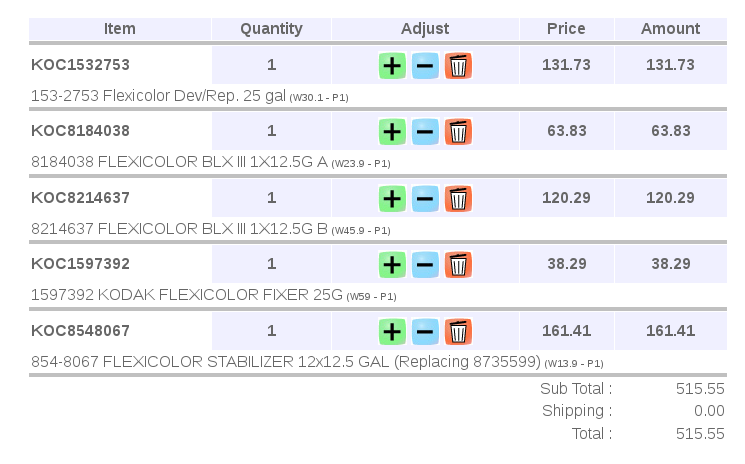This screenshot has width=745, height=464.
Task: Add one more Stabilizer KOC8548067
Action: 392,331
